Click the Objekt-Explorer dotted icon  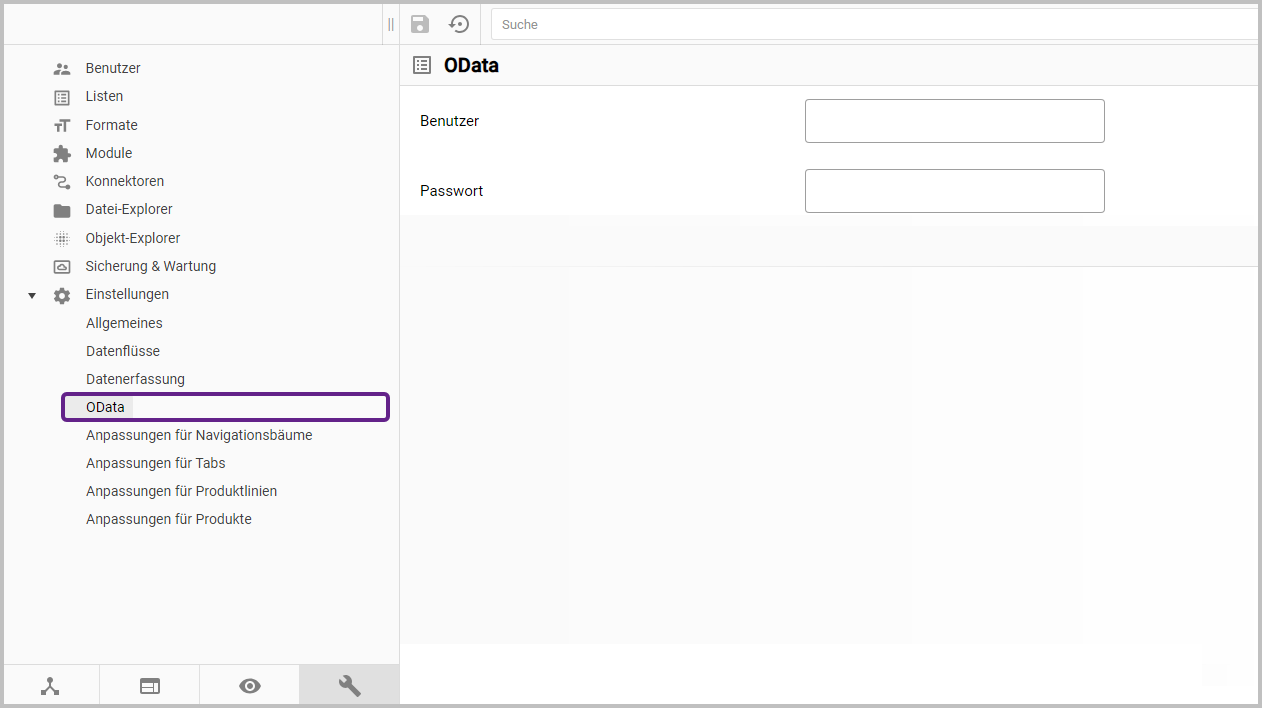tap(62, 239)
